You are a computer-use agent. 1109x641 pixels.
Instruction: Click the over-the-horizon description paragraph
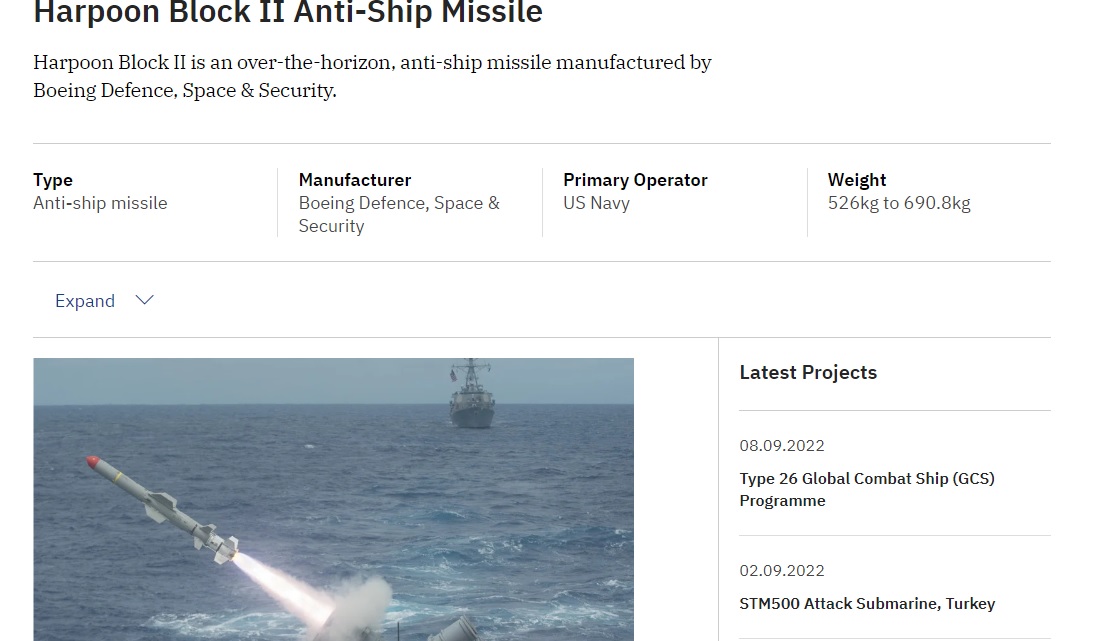(372, 76)
